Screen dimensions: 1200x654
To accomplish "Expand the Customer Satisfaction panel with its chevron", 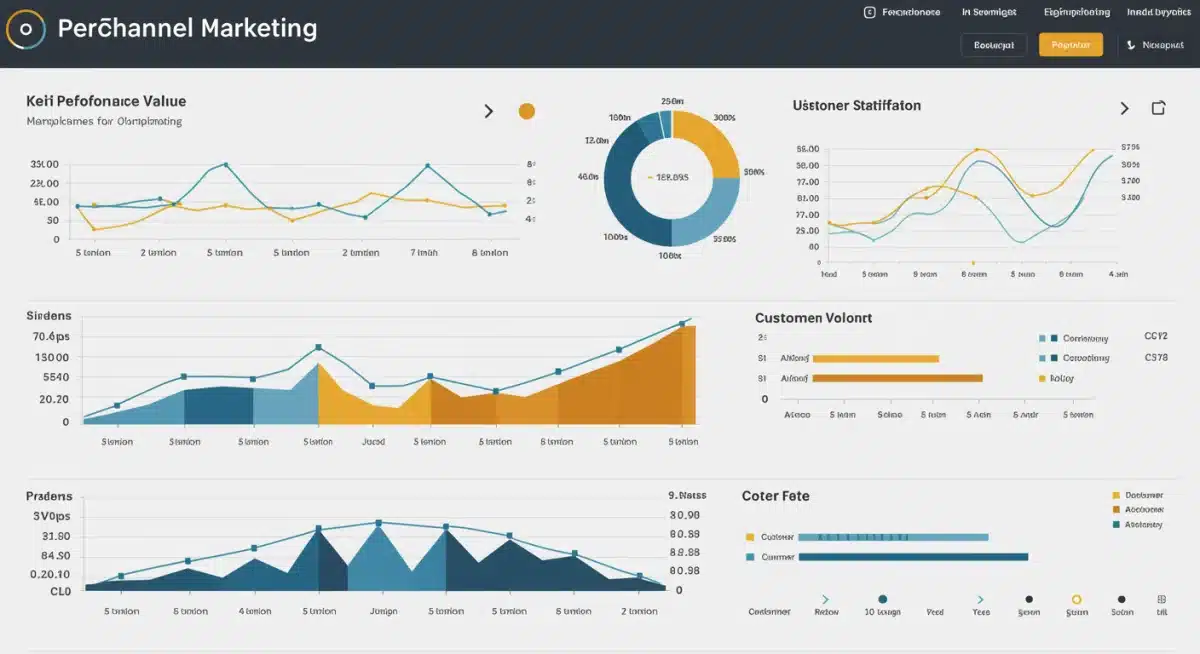I will click(1123, 107).
